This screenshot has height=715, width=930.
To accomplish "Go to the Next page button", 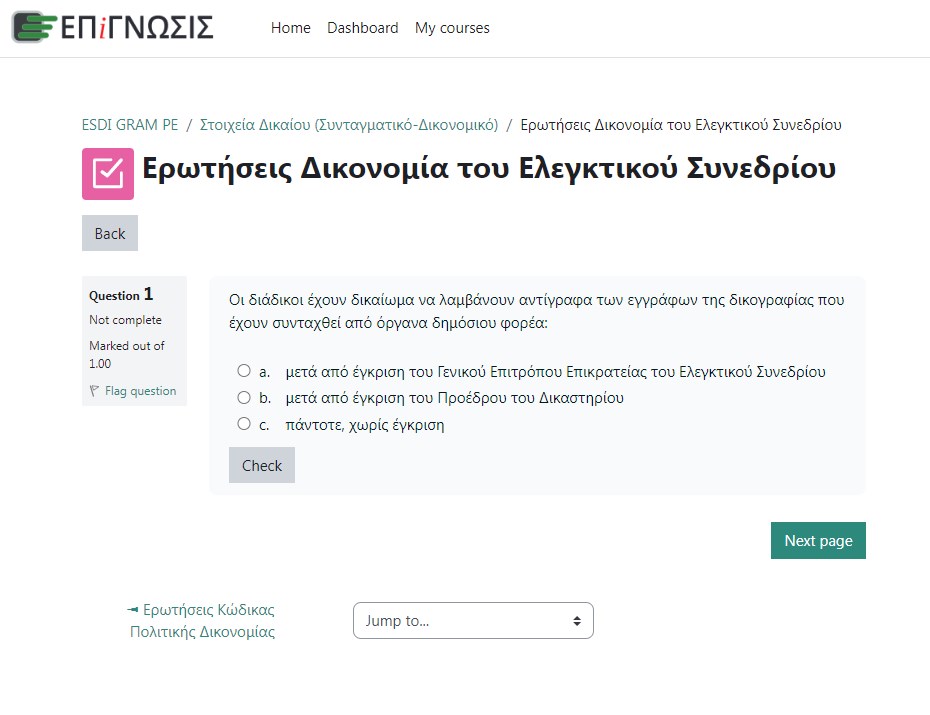I will coord(818,540).
